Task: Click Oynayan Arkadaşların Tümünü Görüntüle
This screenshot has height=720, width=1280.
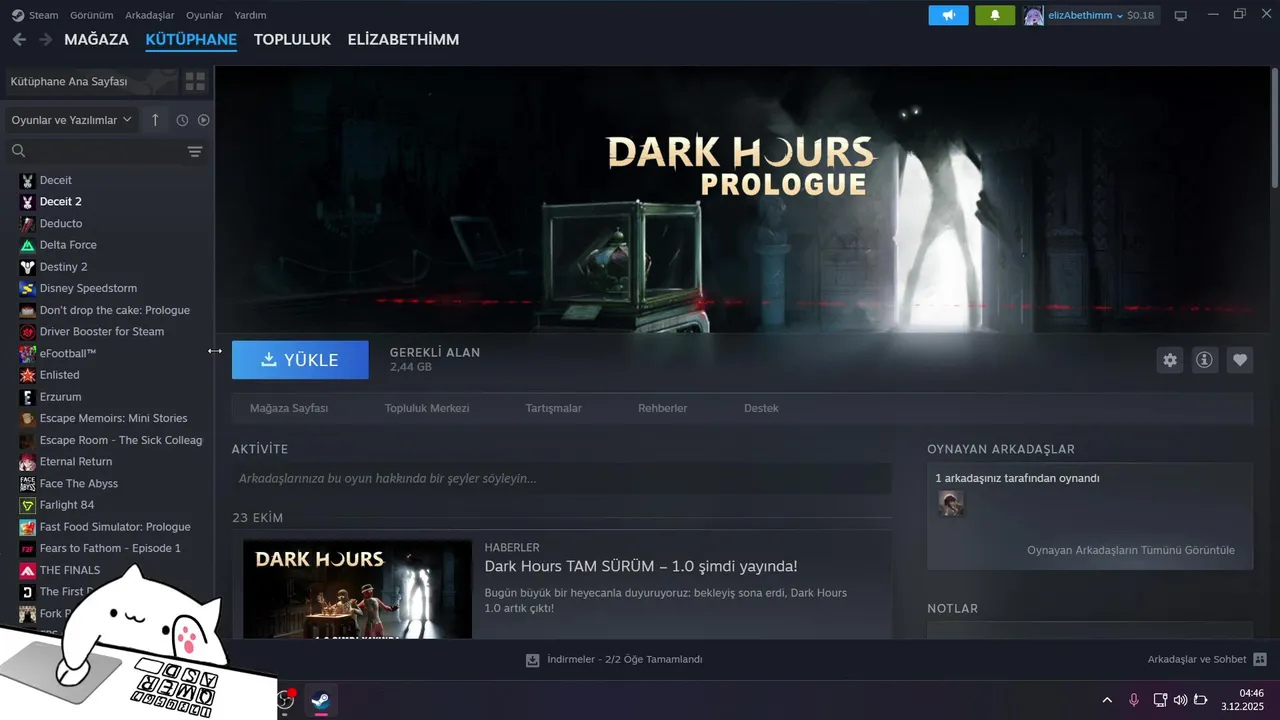Action: 1131,550
